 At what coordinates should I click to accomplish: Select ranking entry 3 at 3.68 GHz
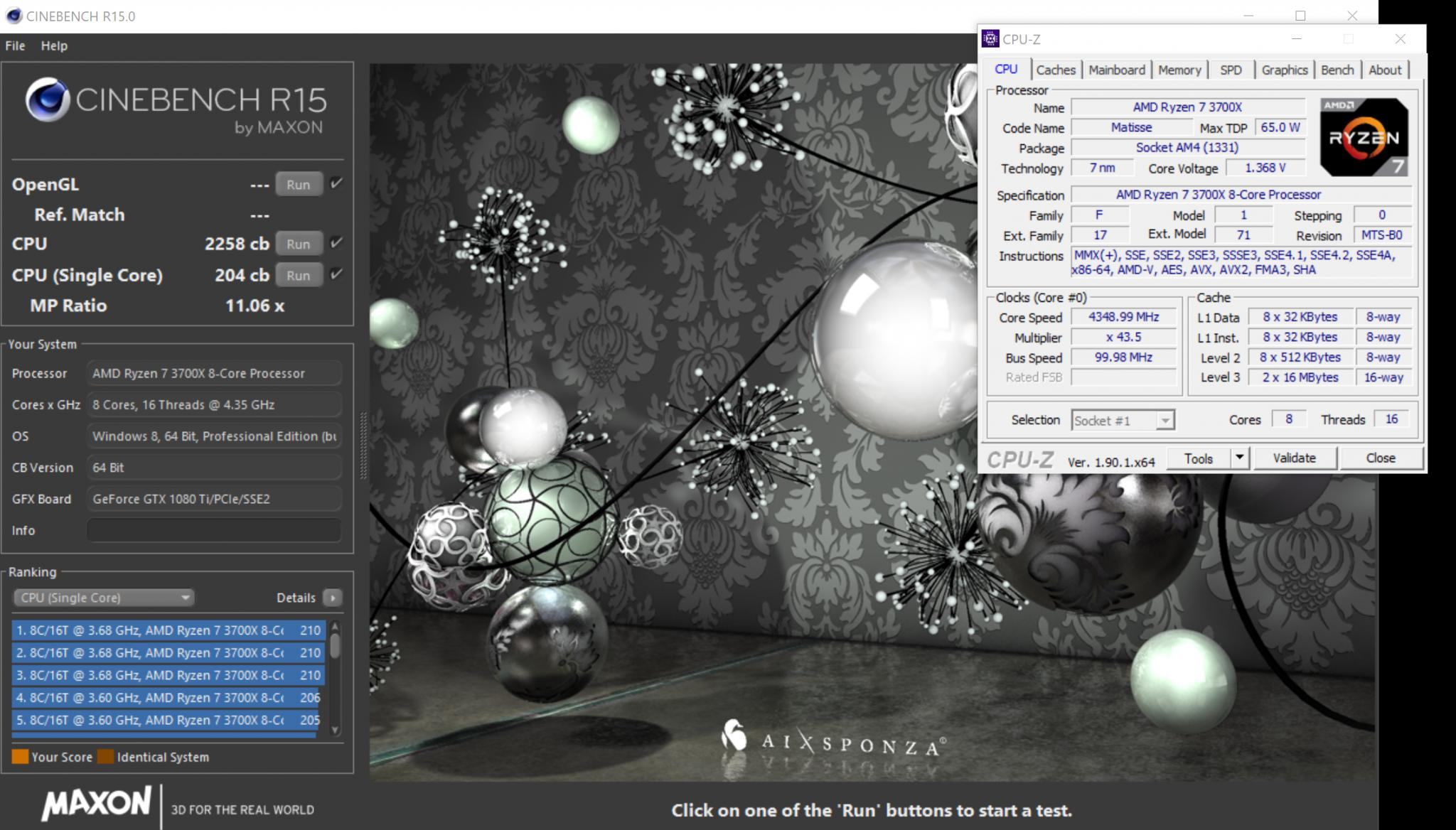pos(168,675)
